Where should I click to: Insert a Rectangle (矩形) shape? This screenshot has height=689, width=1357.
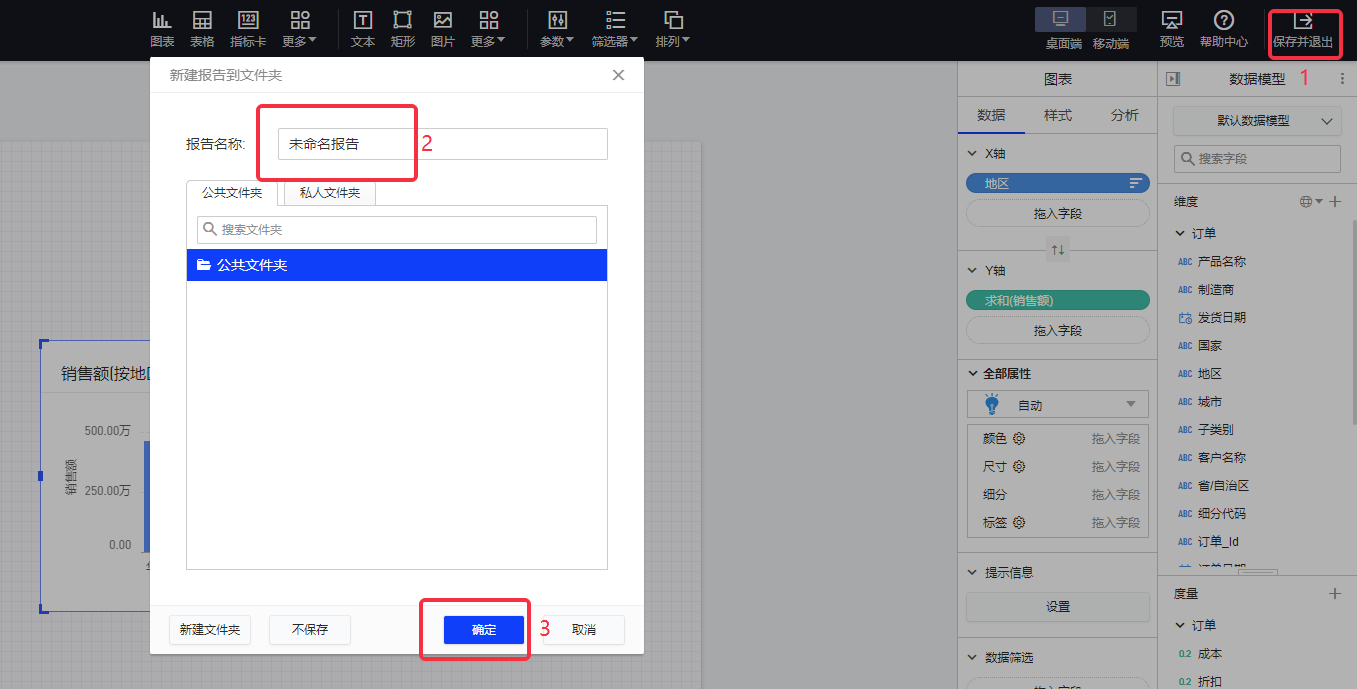[x=402, y=28]
